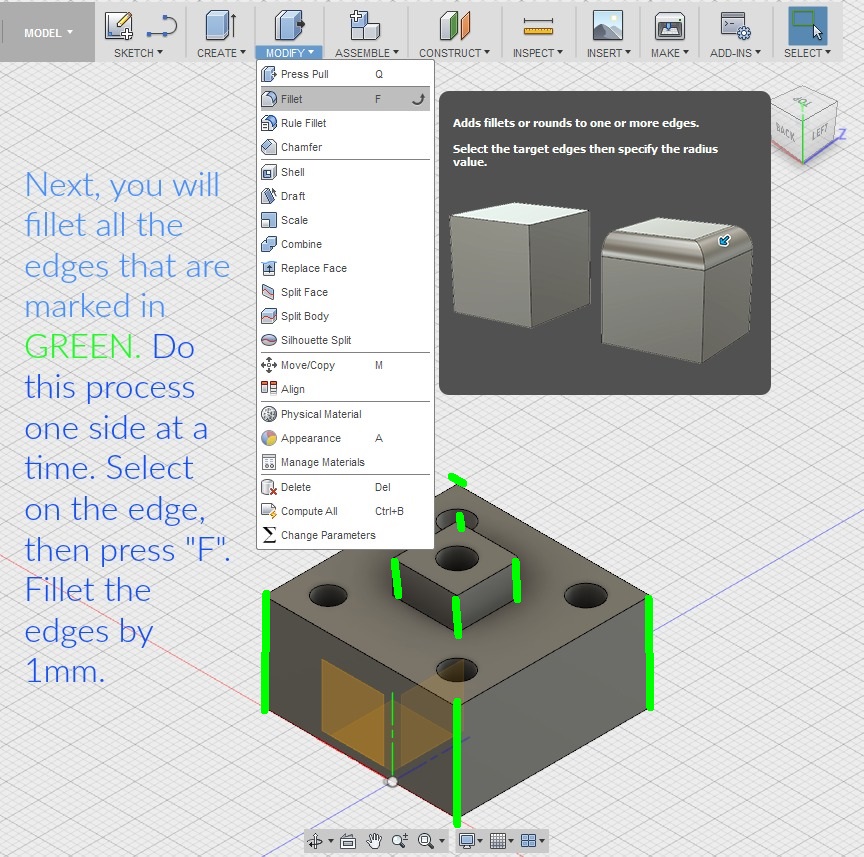Viewport: 864px width, 857px height.
Task: Click the Look At icon in navigation bar
Action: tap(347, 841)
